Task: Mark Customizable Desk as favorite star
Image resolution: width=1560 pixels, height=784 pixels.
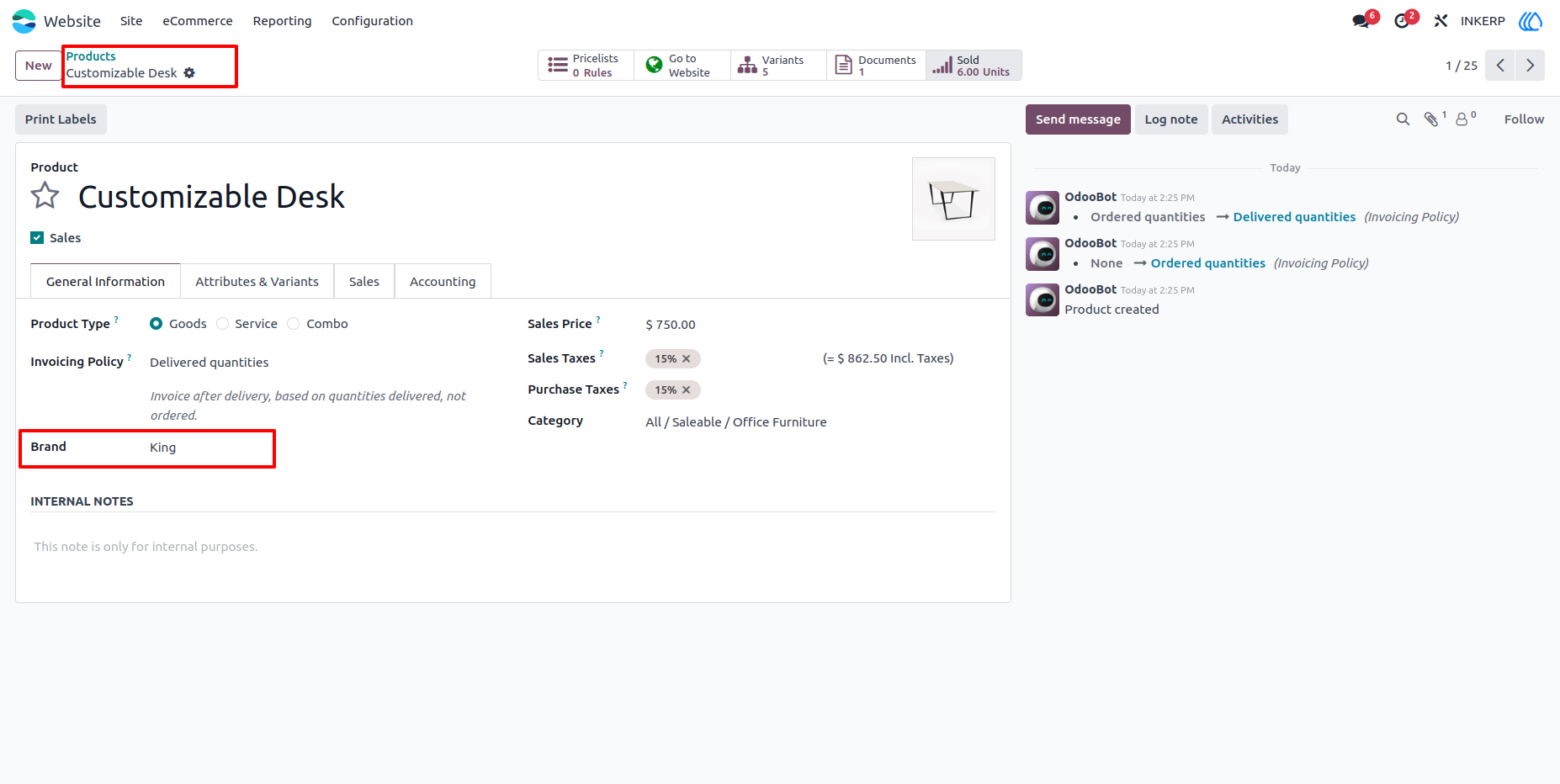Action: pyautogui.click(x=45, y=196)
